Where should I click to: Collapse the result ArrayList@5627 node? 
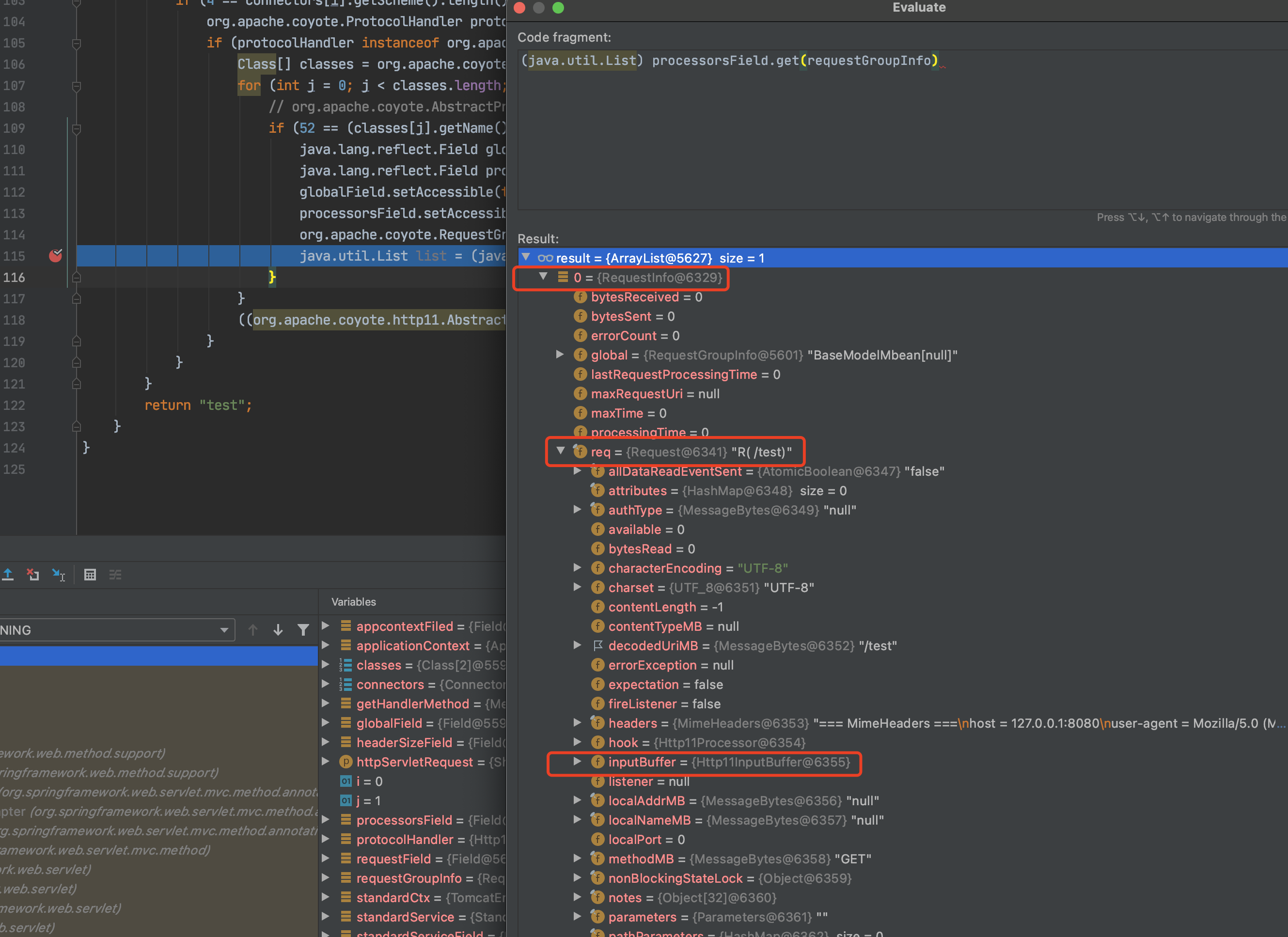tap(526, 257)
